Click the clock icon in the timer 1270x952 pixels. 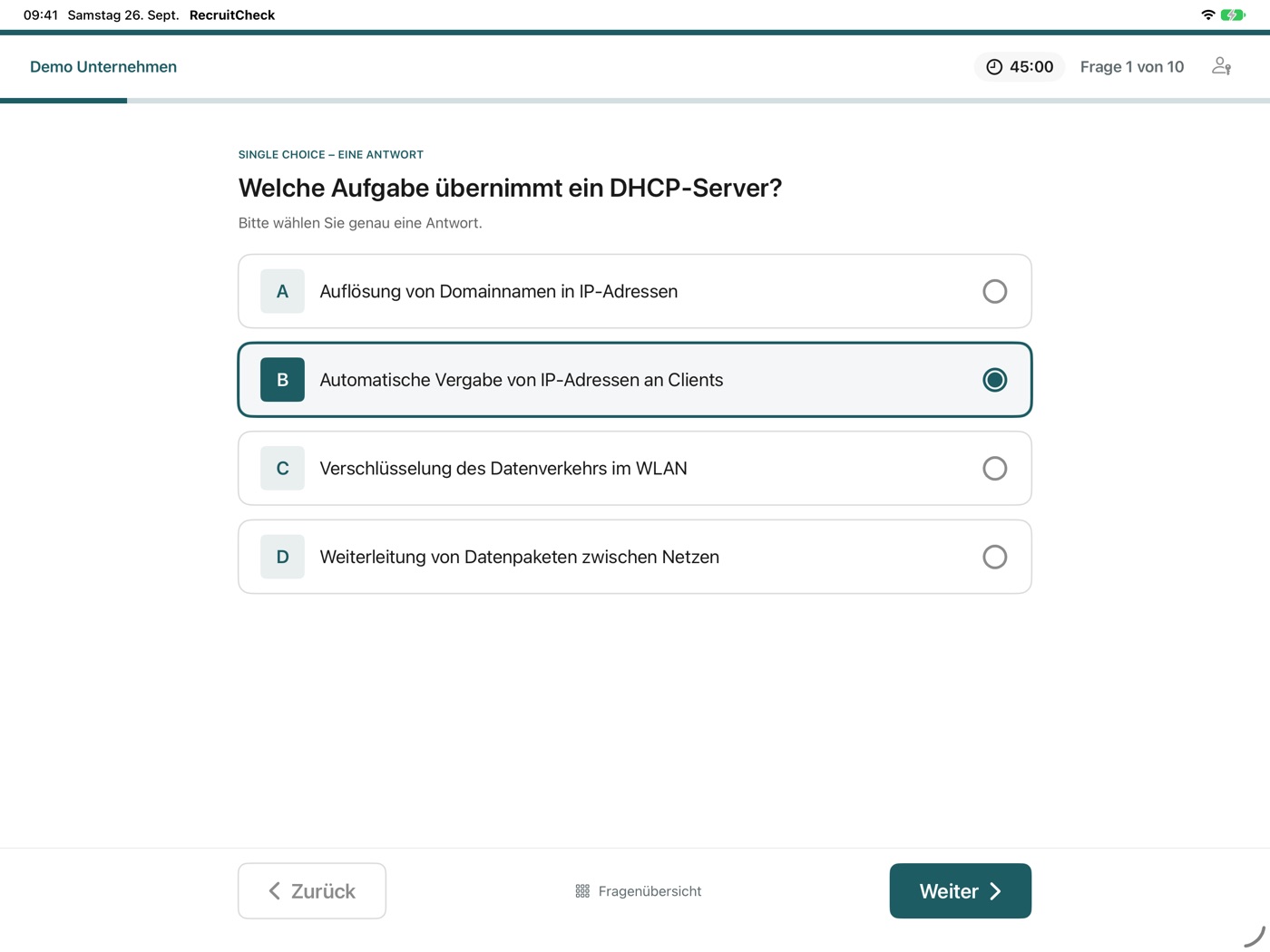pos(994,67)
